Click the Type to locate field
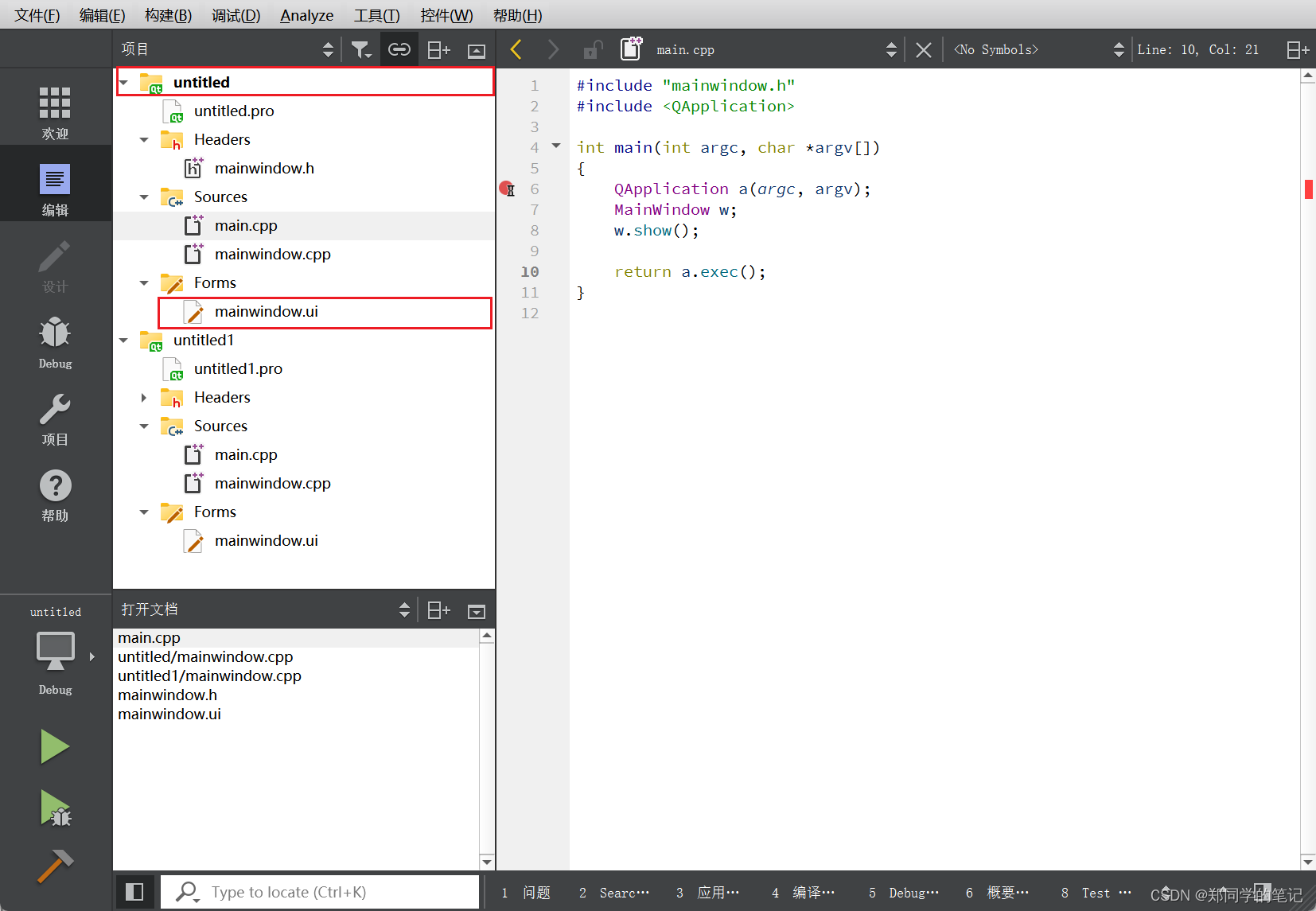Viewport: 1316px width, 911px height. point(321,892)
